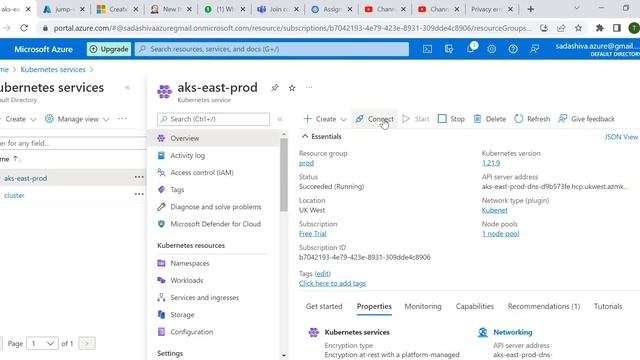Viewport: 640px width, 360px height.
Task: Open the Manage view dropdown
Action: [x=77, y=119]
